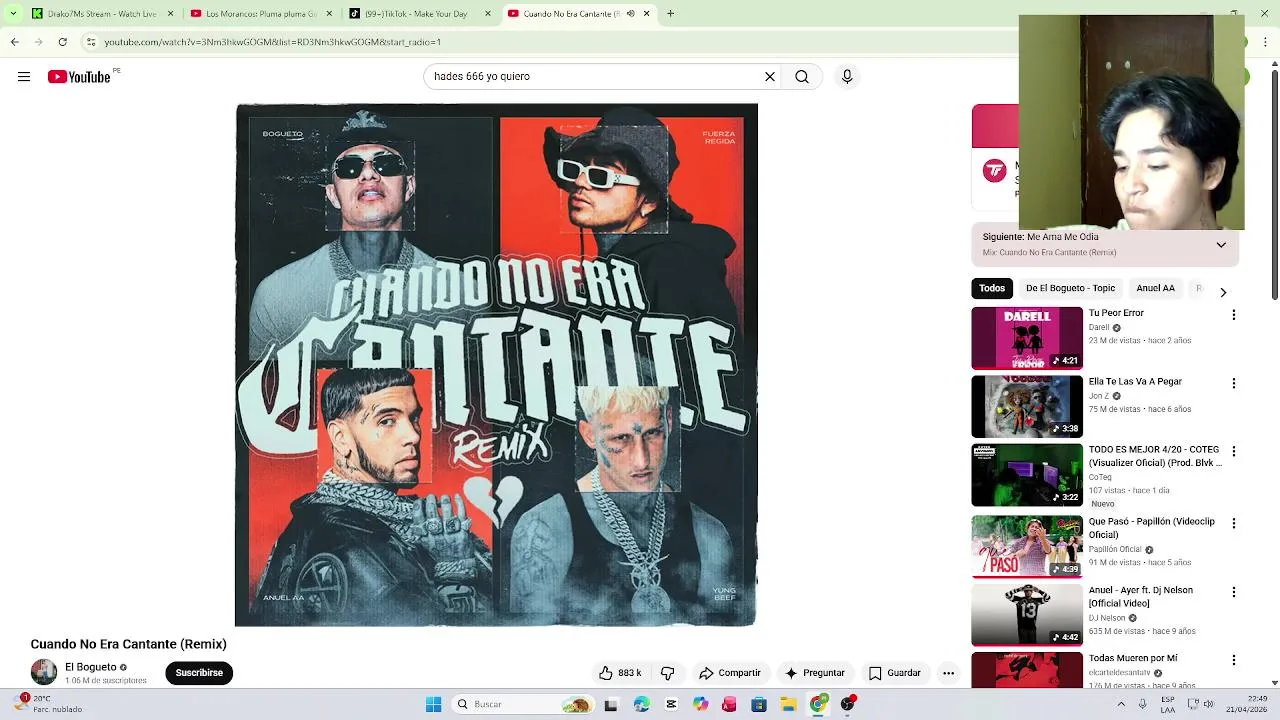Viewport: 1280px width, 720px height.
Task: Select the De El Bogueto - Topic chip
Action: [x=1070, y=288]
